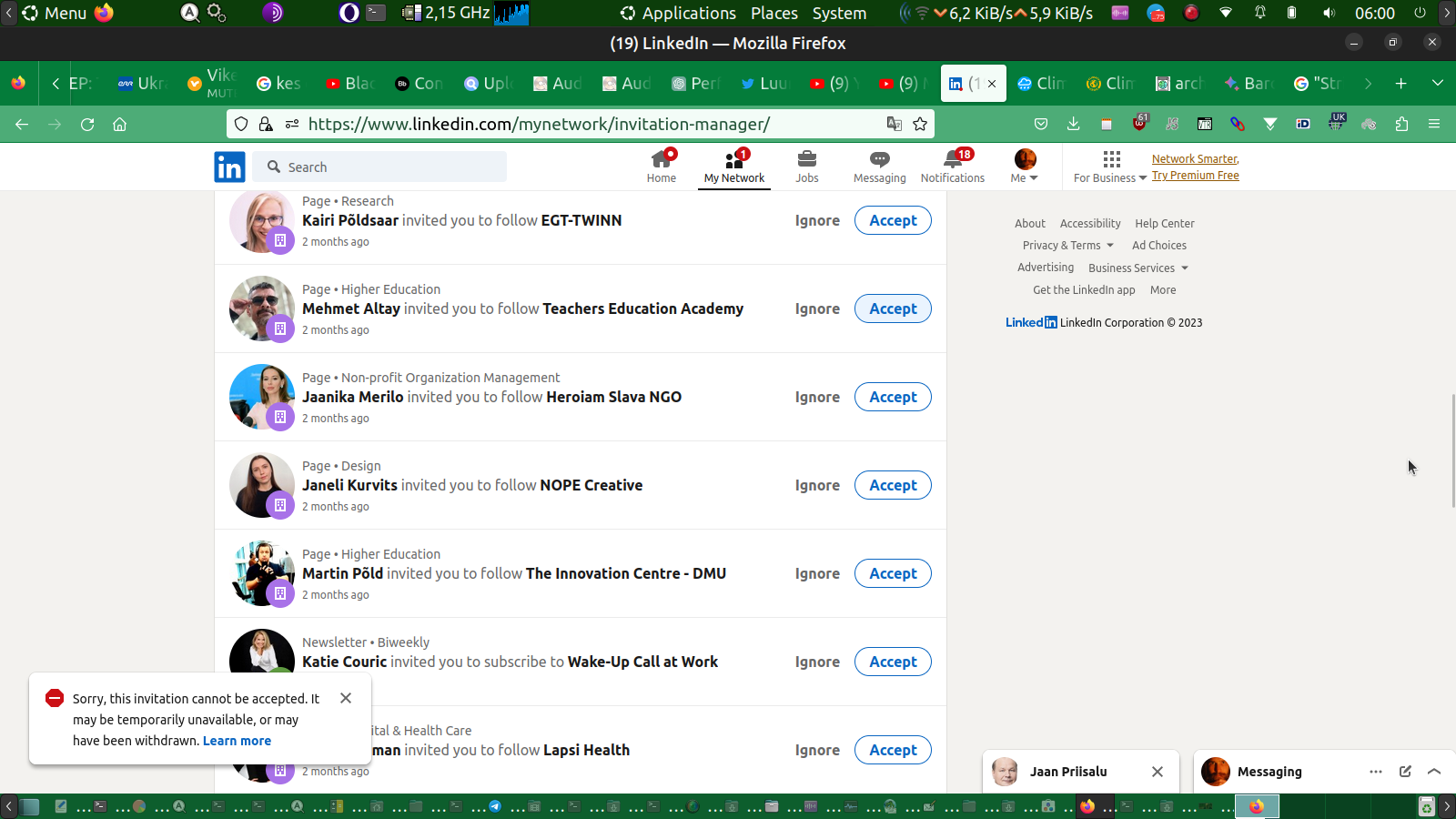The image size is (1456, 819).
Task: Click Network Smarter, Try Premium Free link
Action: tap(1196, 167)
